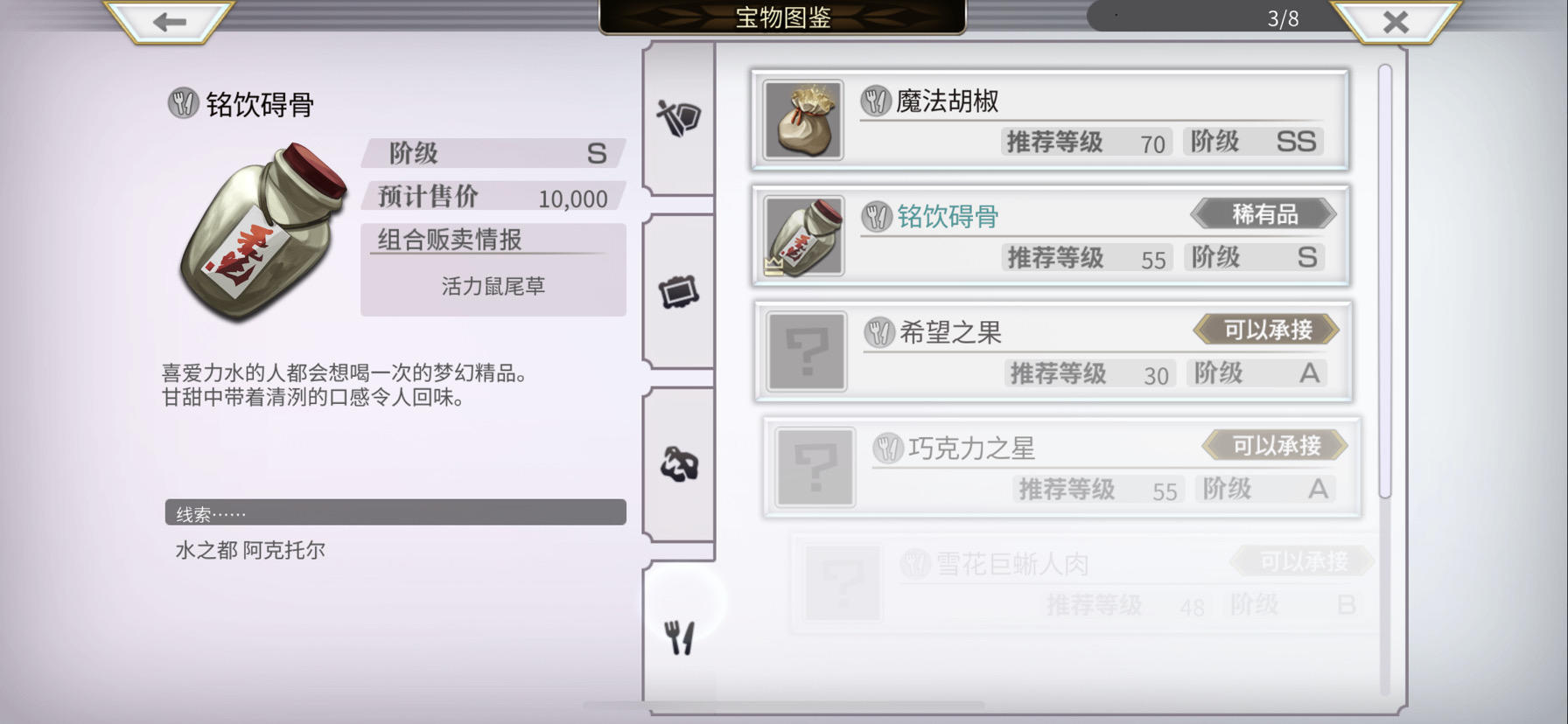Click the food icon beside 铭饮碍骨 title
Image resolution: width=1568 pixels, height=724 pixels.
[183, 103]
